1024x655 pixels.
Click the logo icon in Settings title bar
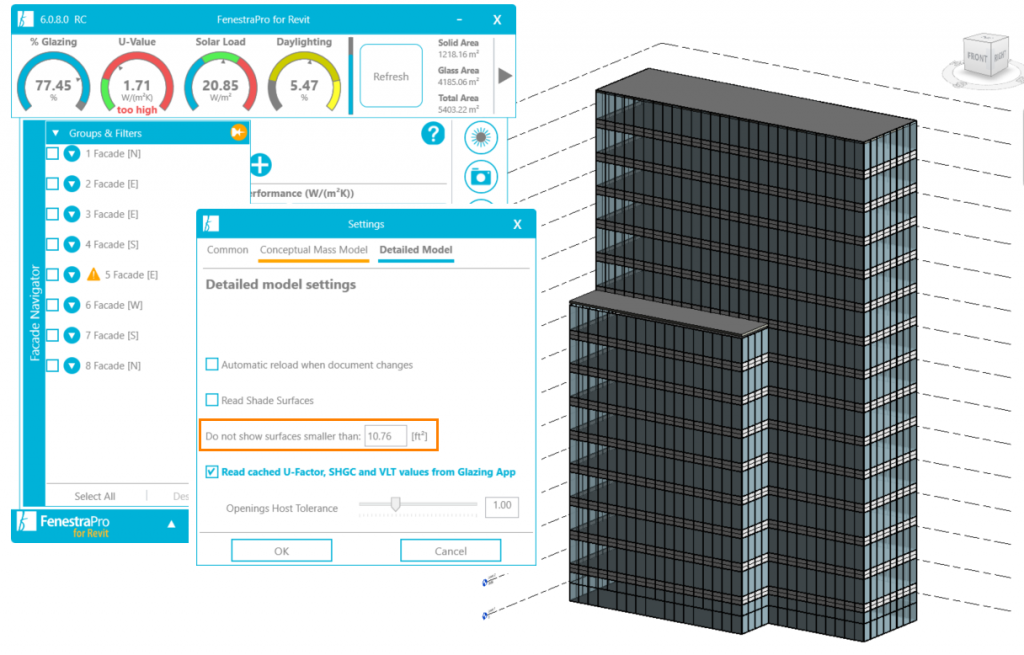pos(210,224)
